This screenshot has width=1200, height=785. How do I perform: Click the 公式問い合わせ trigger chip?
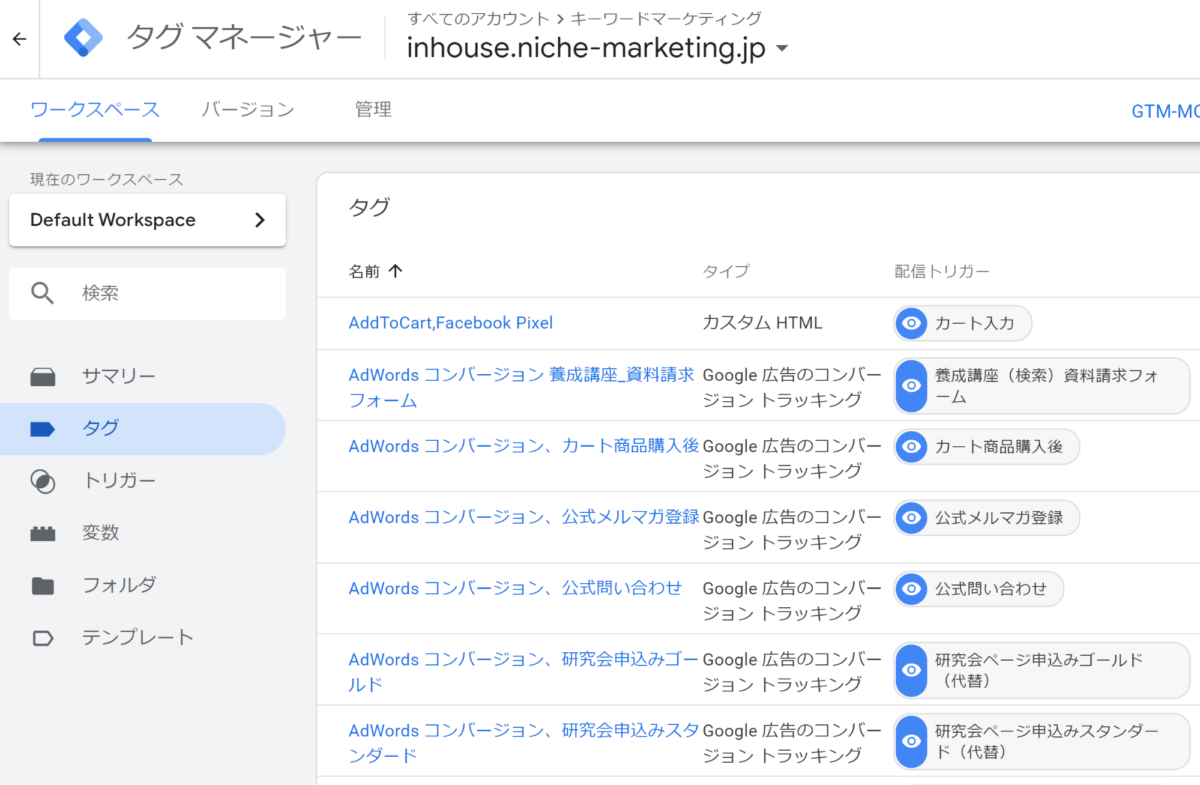[979, 588]
